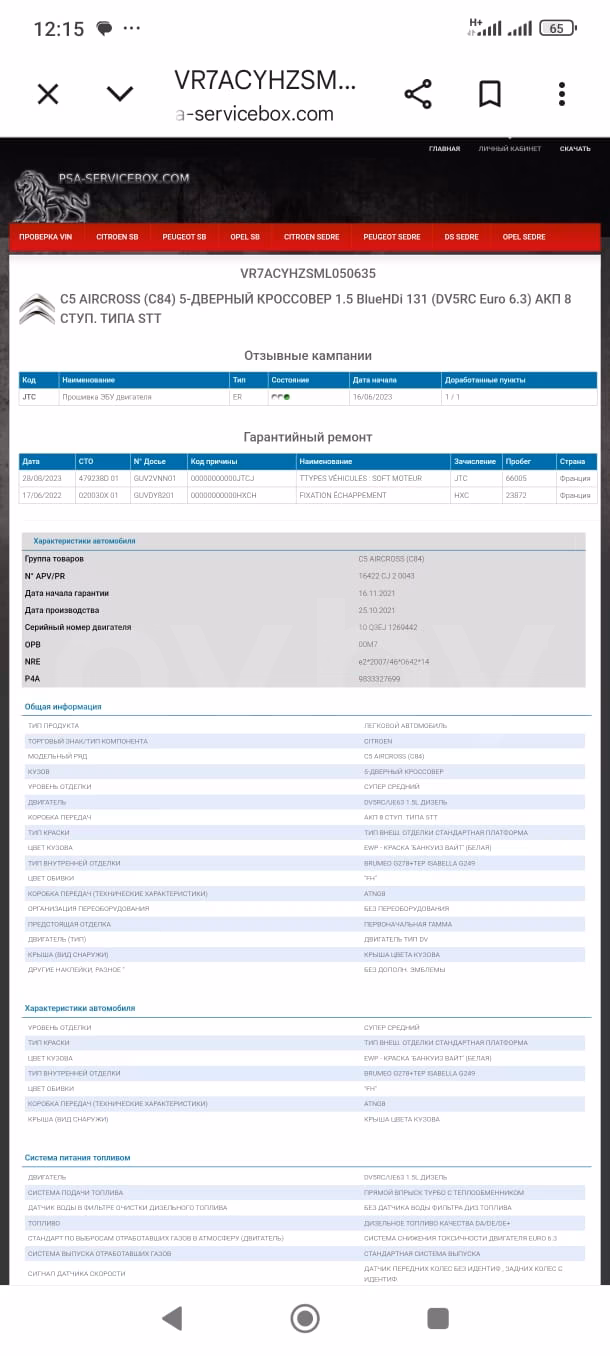Tap the Citroen chevron logo icon
Image resolution: width=610 pixels, height=1356 pixels.
click(37, 309)
